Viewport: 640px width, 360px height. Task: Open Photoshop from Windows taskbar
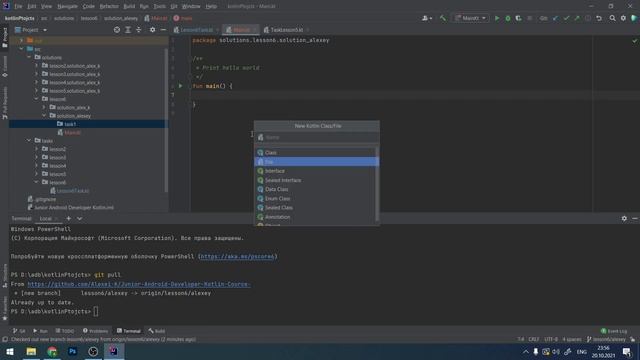pyautogui.click(x=73, y=351)
